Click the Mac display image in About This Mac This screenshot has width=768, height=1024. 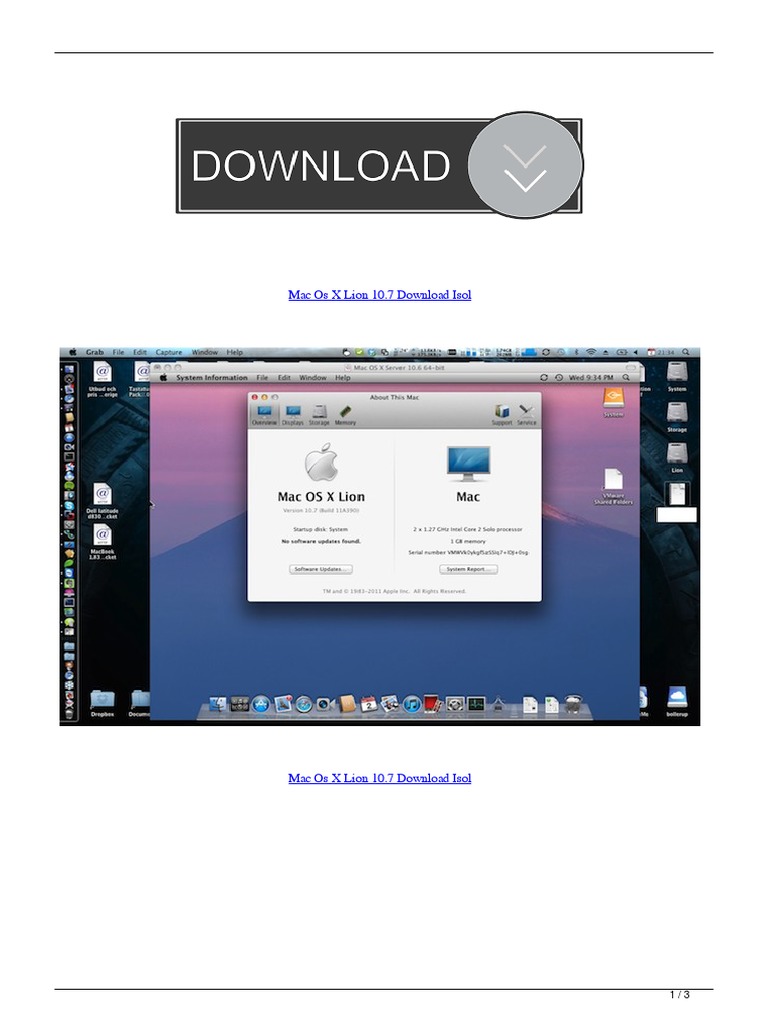[x=468, y=463]
